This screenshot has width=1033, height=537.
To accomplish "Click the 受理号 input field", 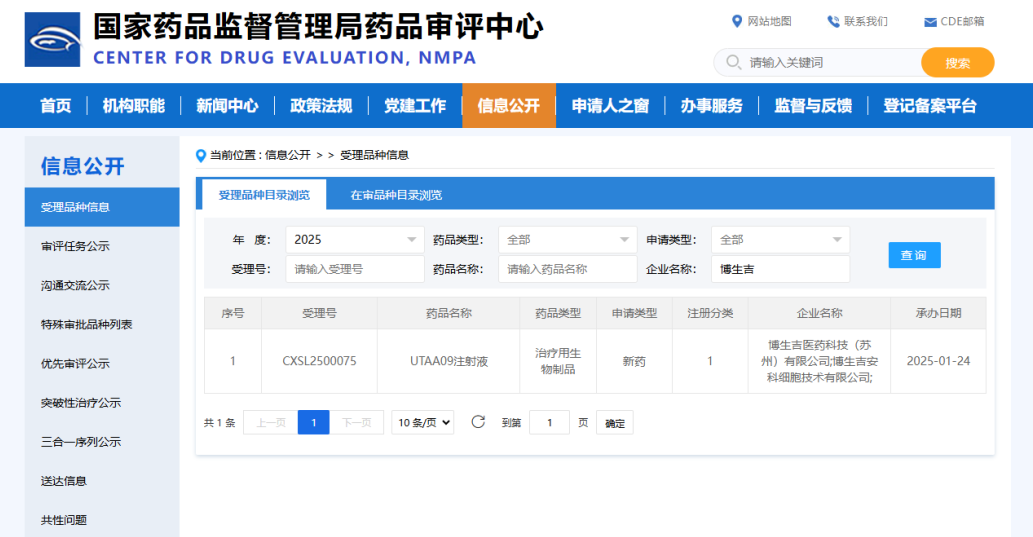I will click(x=355, y=269).
